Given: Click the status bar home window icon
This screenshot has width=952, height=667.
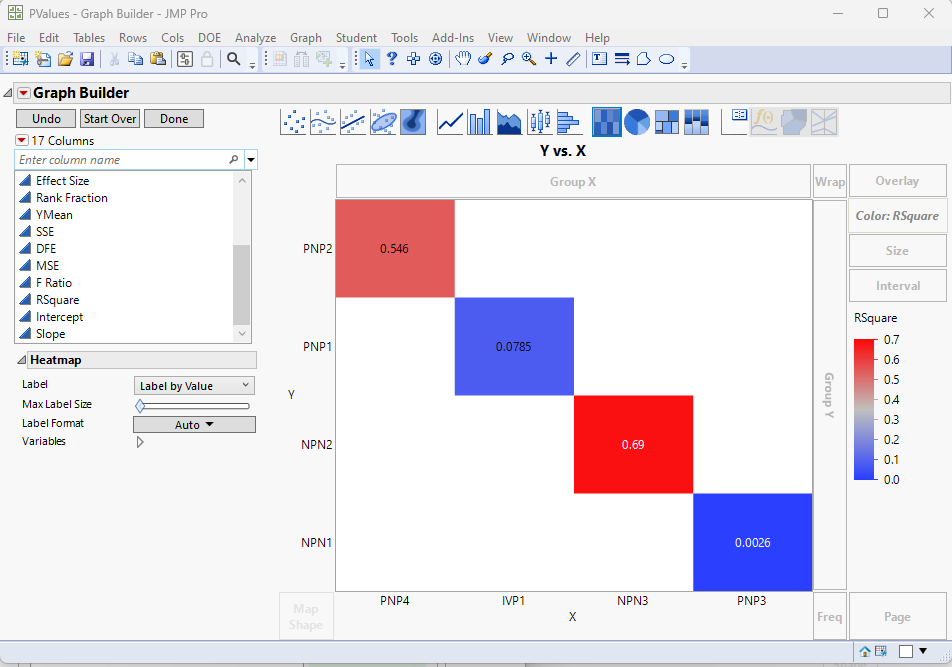Looking at the screenshot, I should pos(865,651).
